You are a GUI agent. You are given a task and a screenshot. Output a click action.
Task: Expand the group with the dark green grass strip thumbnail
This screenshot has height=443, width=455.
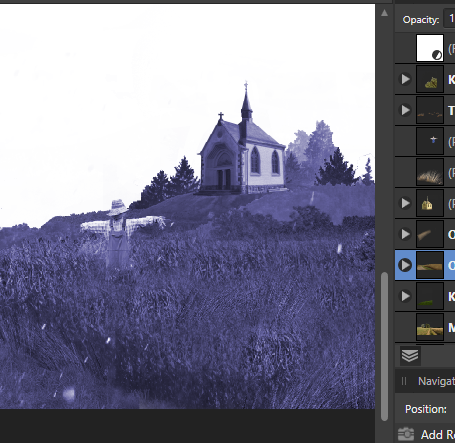pos(405,296)
